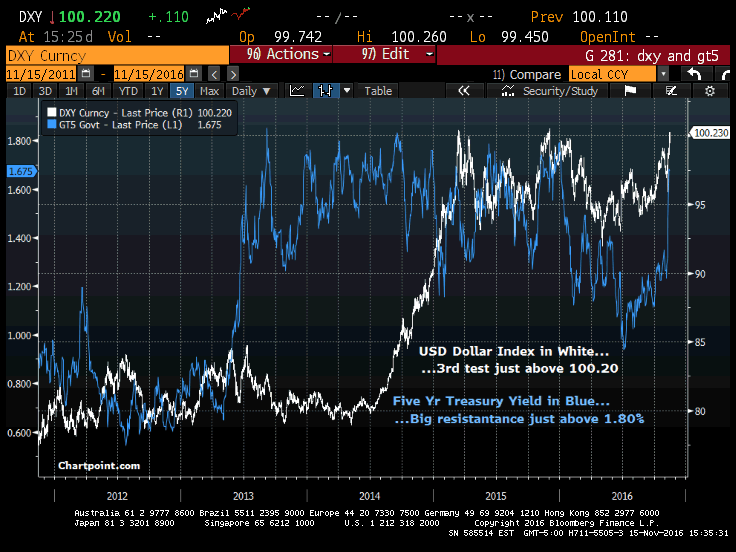Switch to line chart type icon

pyautogui.click(x=297, y=91)
